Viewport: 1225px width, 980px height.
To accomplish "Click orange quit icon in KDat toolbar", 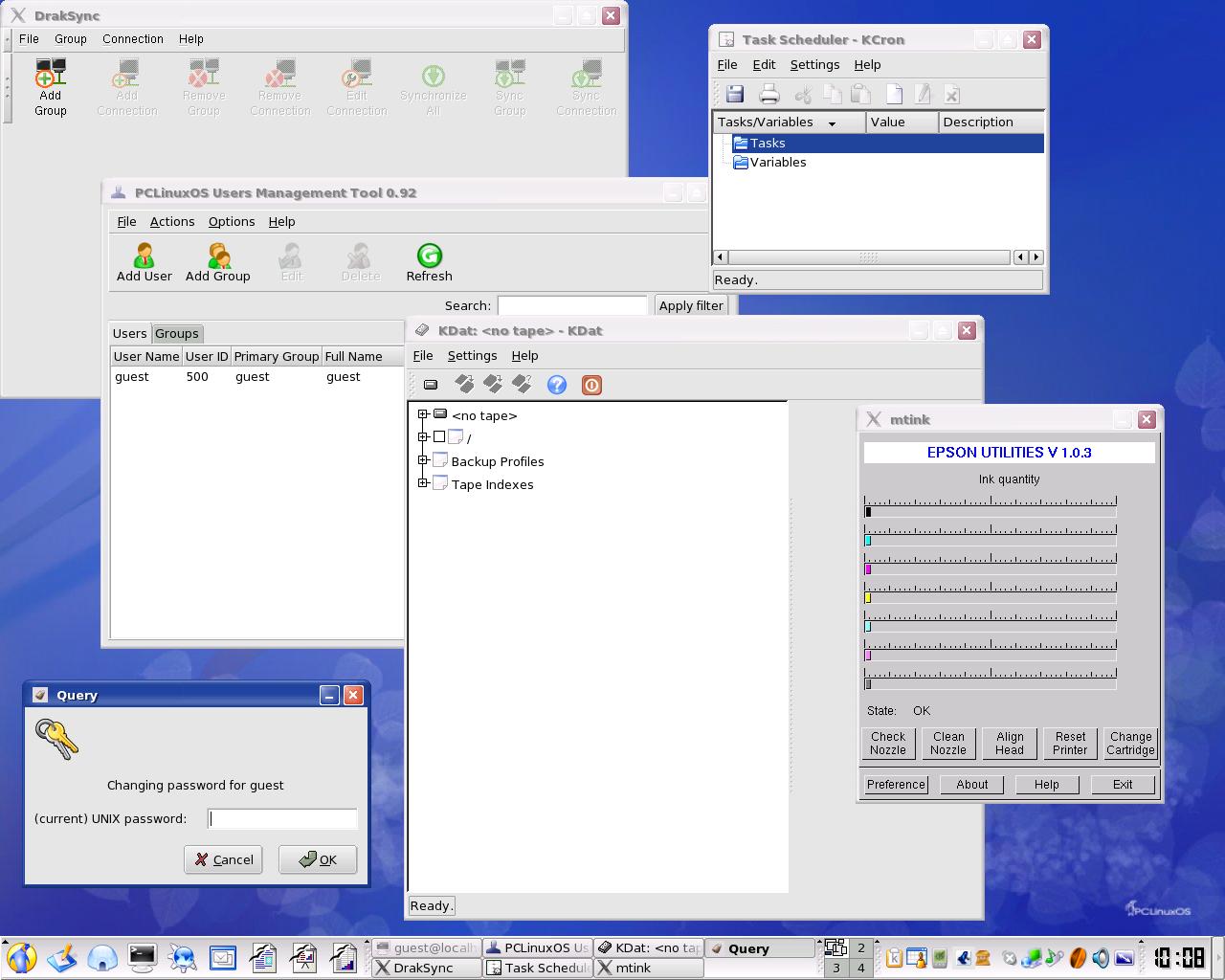I will pyautogui.click(x=592, y=385).
